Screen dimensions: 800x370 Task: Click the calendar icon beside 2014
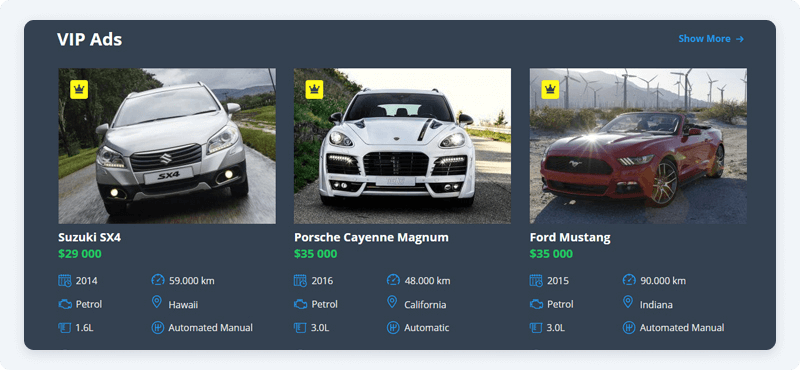tap(65, 280)
